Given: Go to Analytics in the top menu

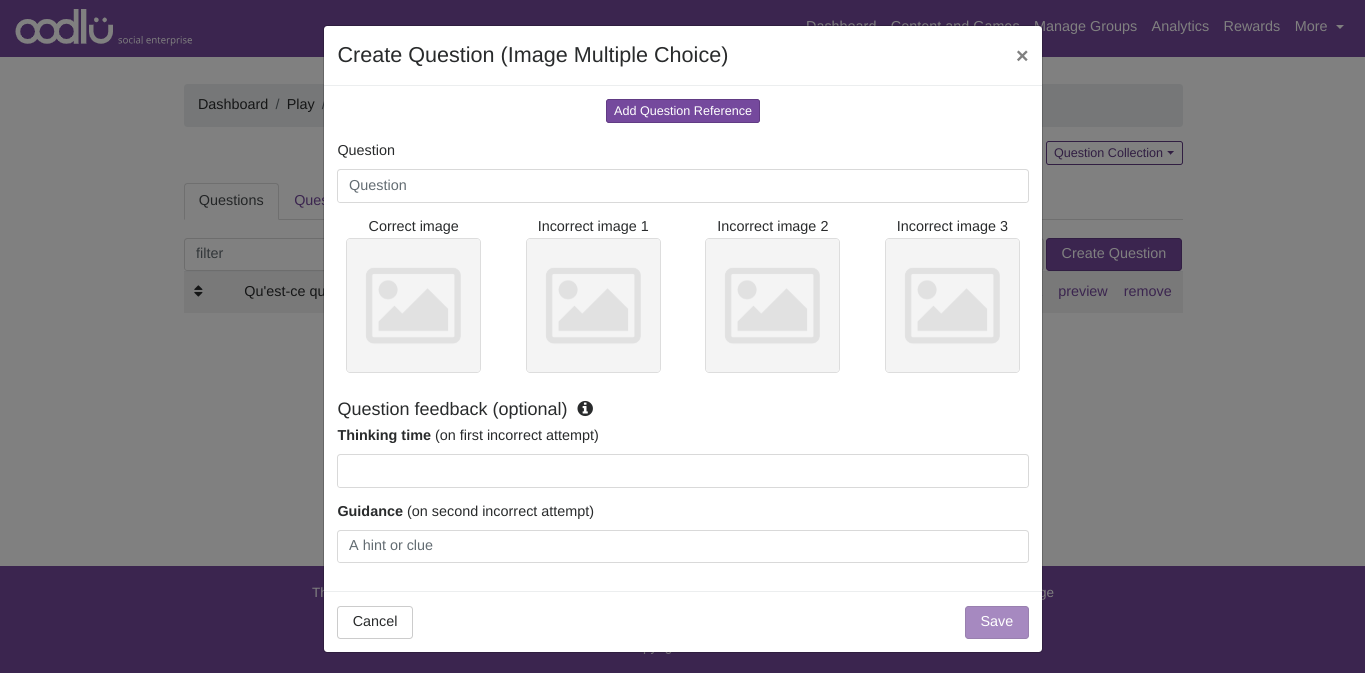Looking at the screenshot, I should tap(1180, 27).
